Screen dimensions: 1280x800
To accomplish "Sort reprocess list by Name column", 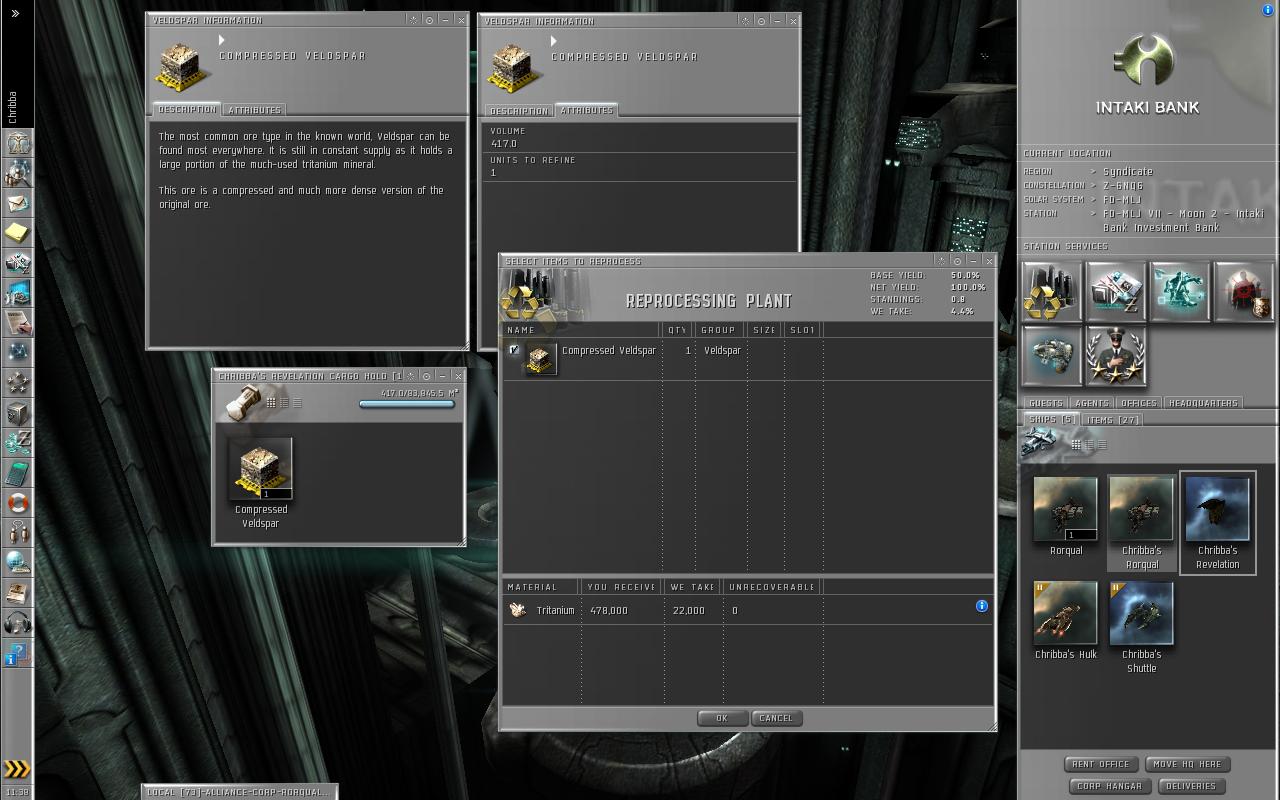I will tap(581, 330).
